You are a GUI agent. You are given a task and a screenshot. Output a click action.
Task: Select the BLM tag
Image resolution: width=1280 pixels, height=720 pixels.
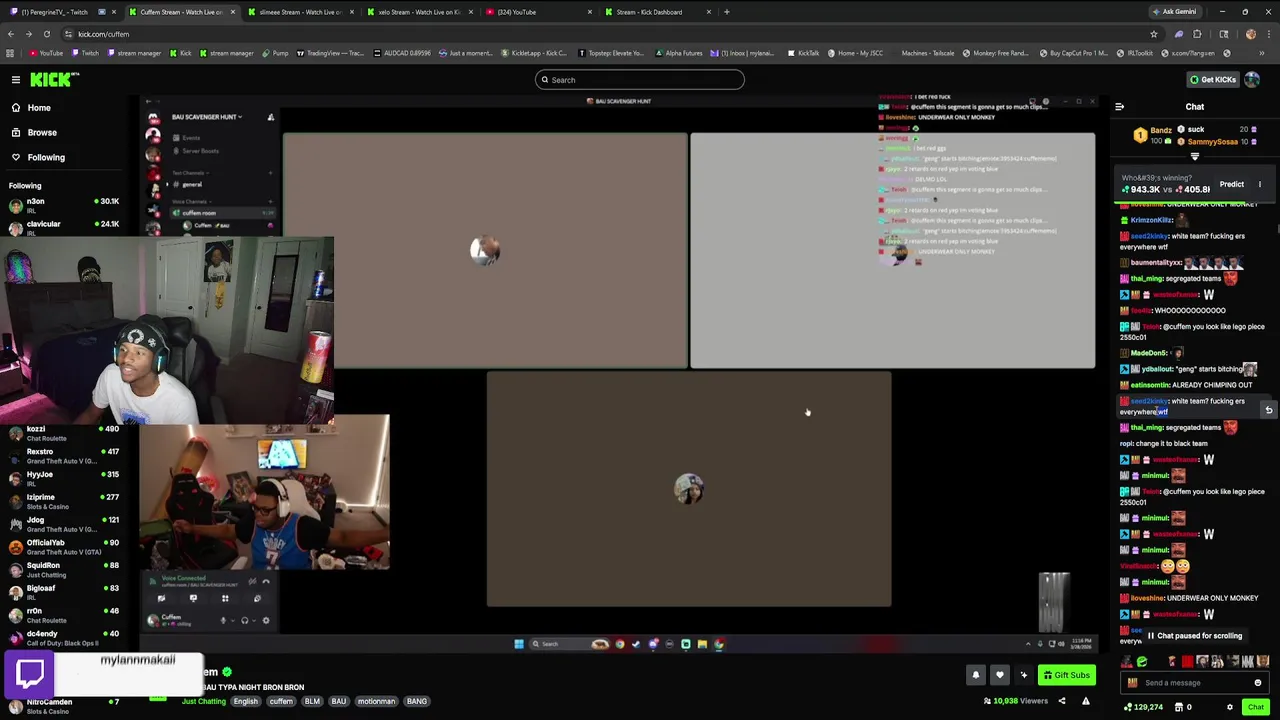[312, 701]
